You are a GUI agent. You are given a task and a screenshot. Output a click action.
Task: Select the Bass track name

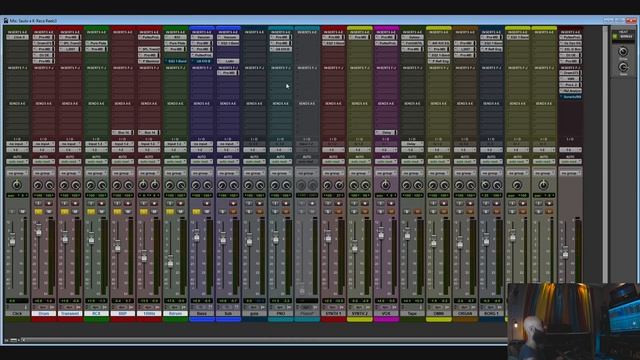tap(202, 313)
